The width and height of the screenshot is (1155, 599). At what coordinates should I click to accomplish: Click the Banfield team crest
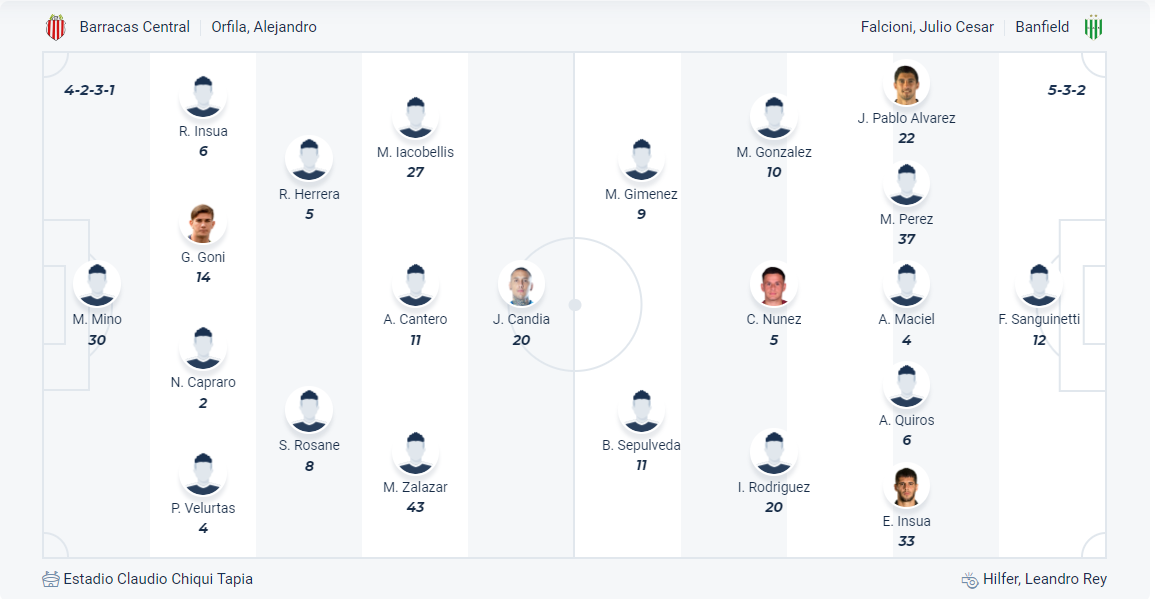pos(1093,27)
